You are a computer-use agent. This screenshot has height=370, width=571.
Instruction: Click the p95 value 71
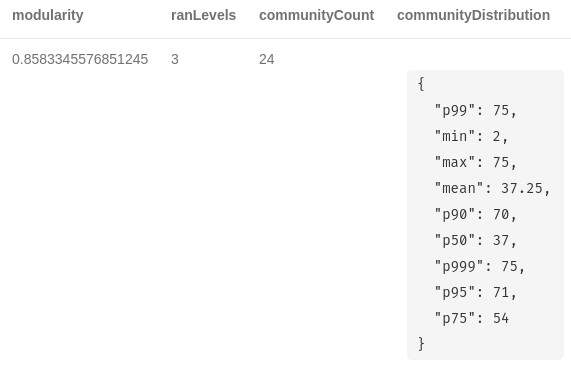point(501,292)
